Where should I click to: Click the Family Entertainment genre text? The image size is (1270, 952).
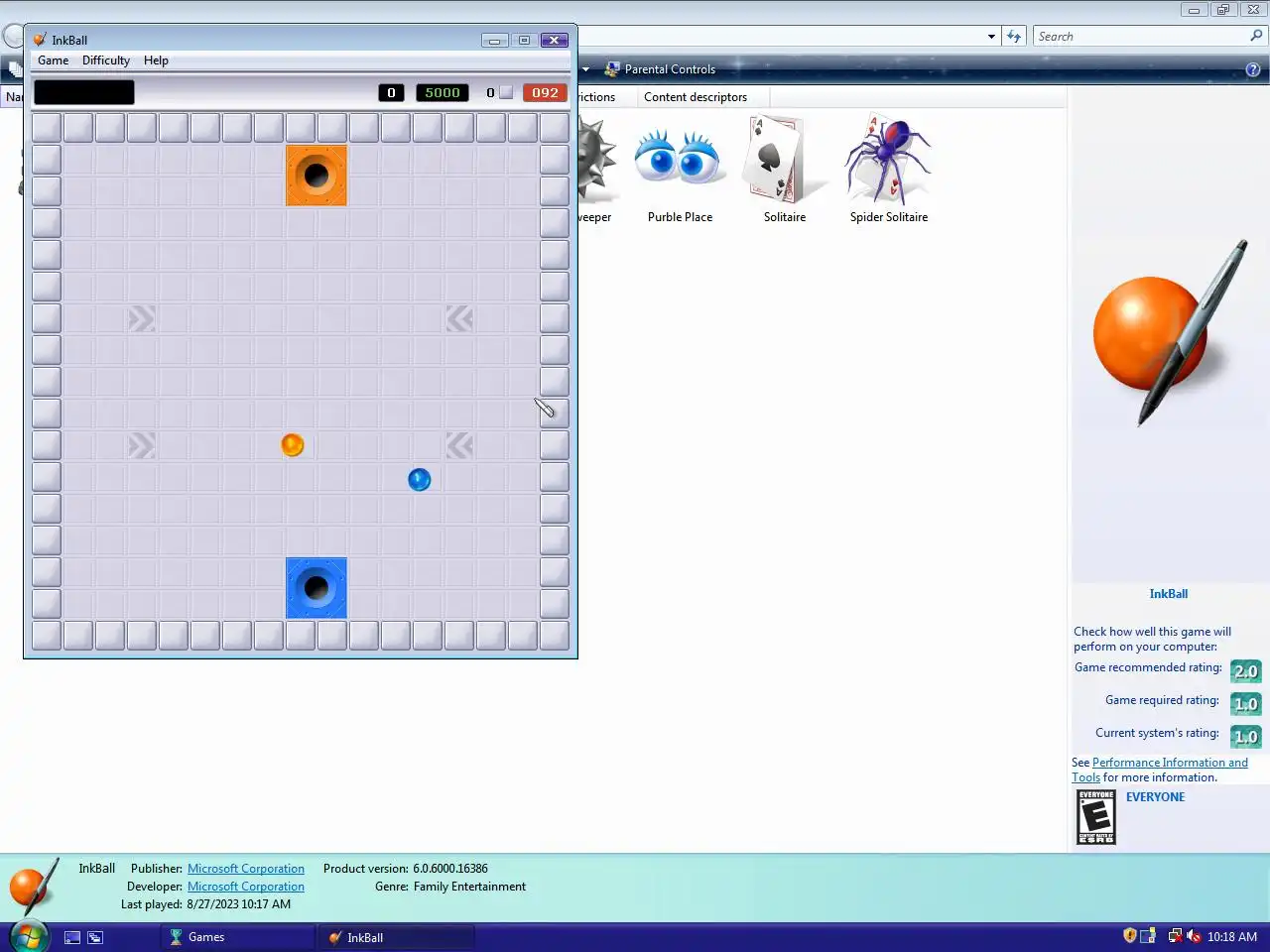469,887
